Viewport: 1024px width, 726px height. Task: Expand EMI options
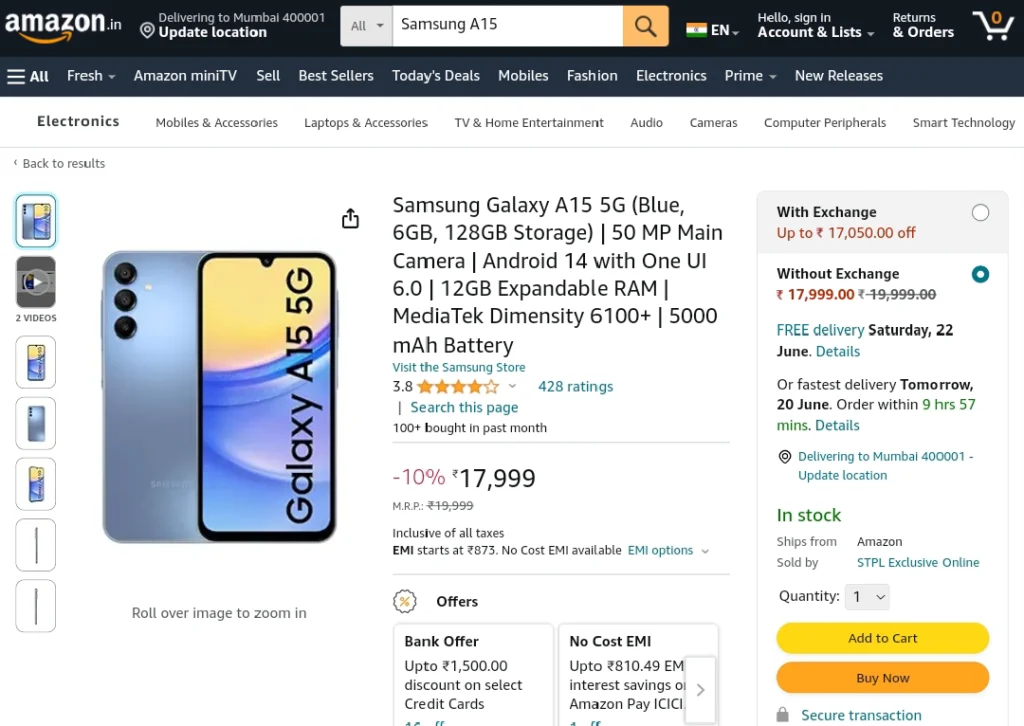tap(668, 550)
